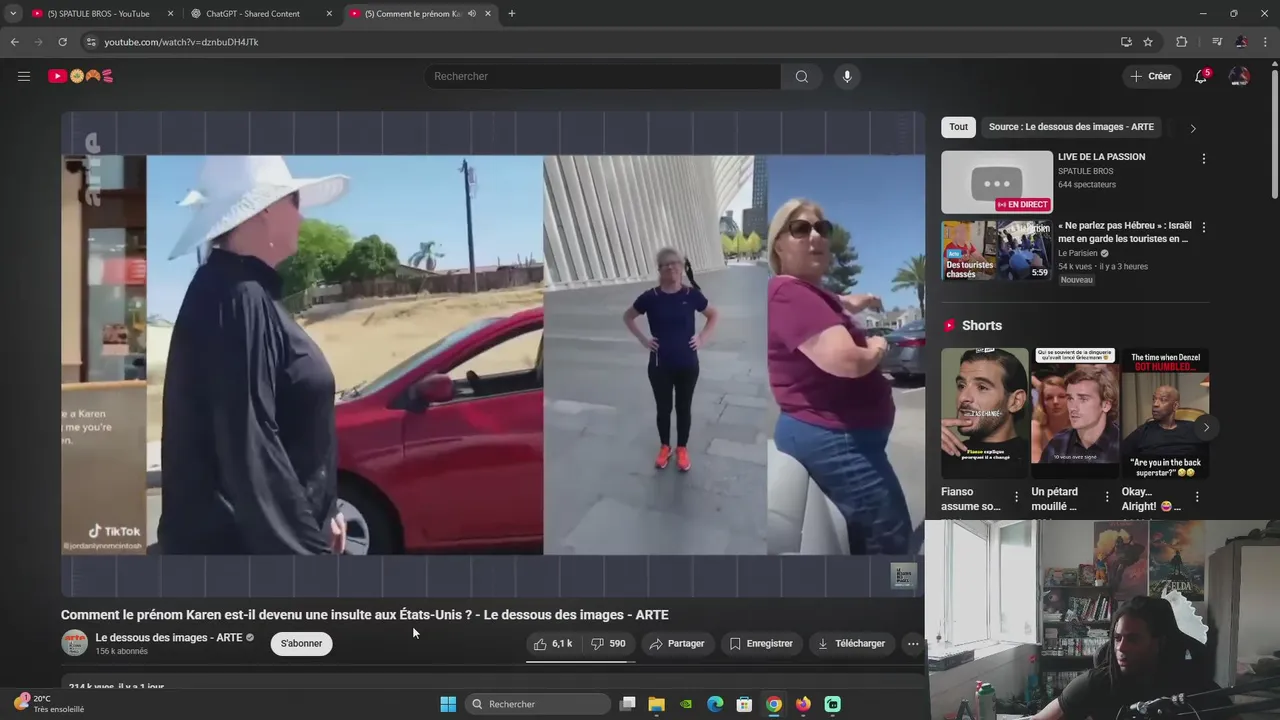Open the channel avatar of ARTE
This screenshot has height=720, width=1280.
pyautogui.click(x=75, y=643)
